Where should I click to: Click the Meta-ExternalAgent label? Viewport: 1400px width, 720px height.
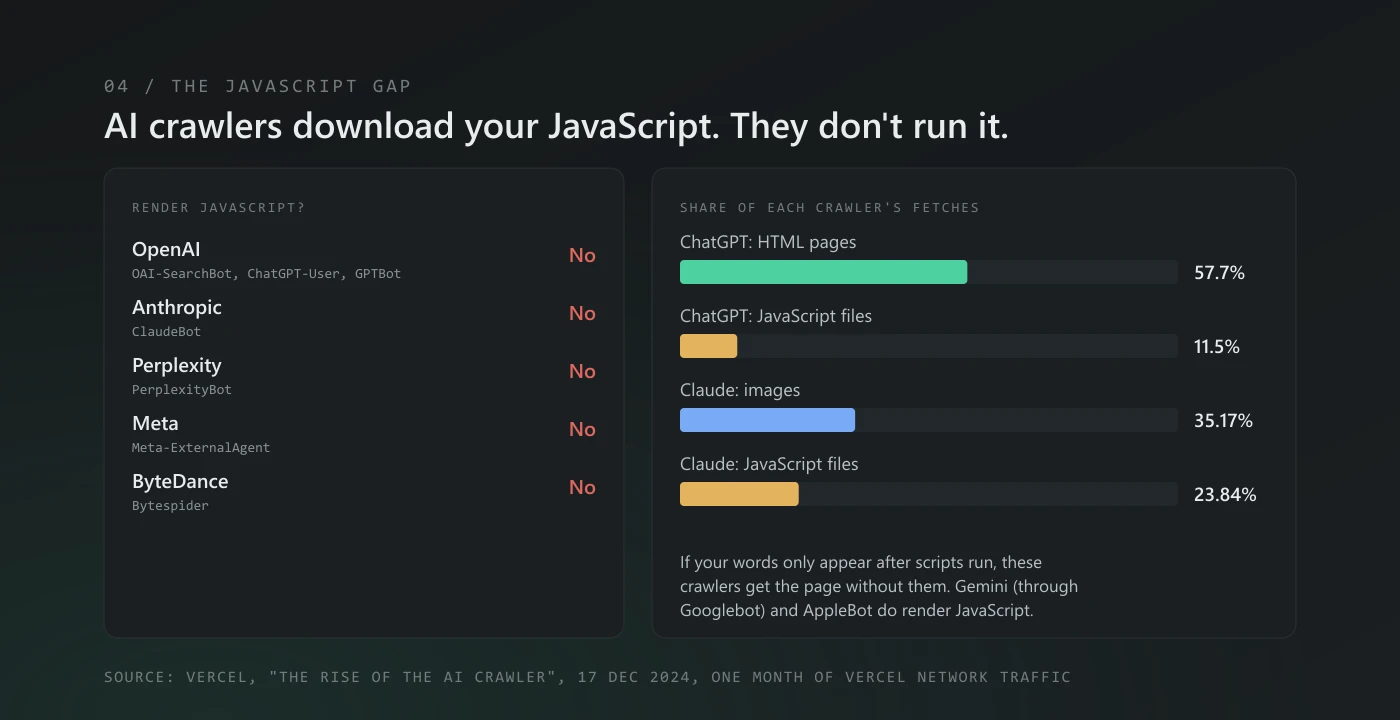(x=201, y=448)
